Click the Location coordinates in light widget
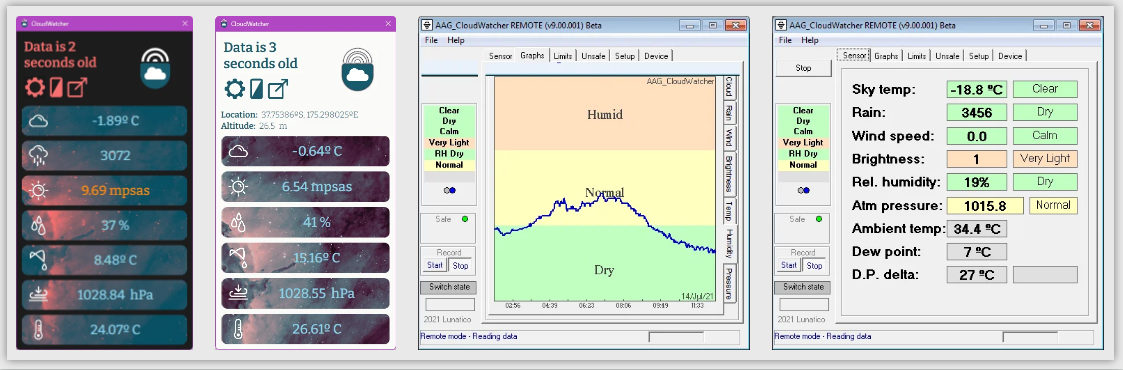Viewport: 1123px width, 370px height. click(x=309, y=115)
